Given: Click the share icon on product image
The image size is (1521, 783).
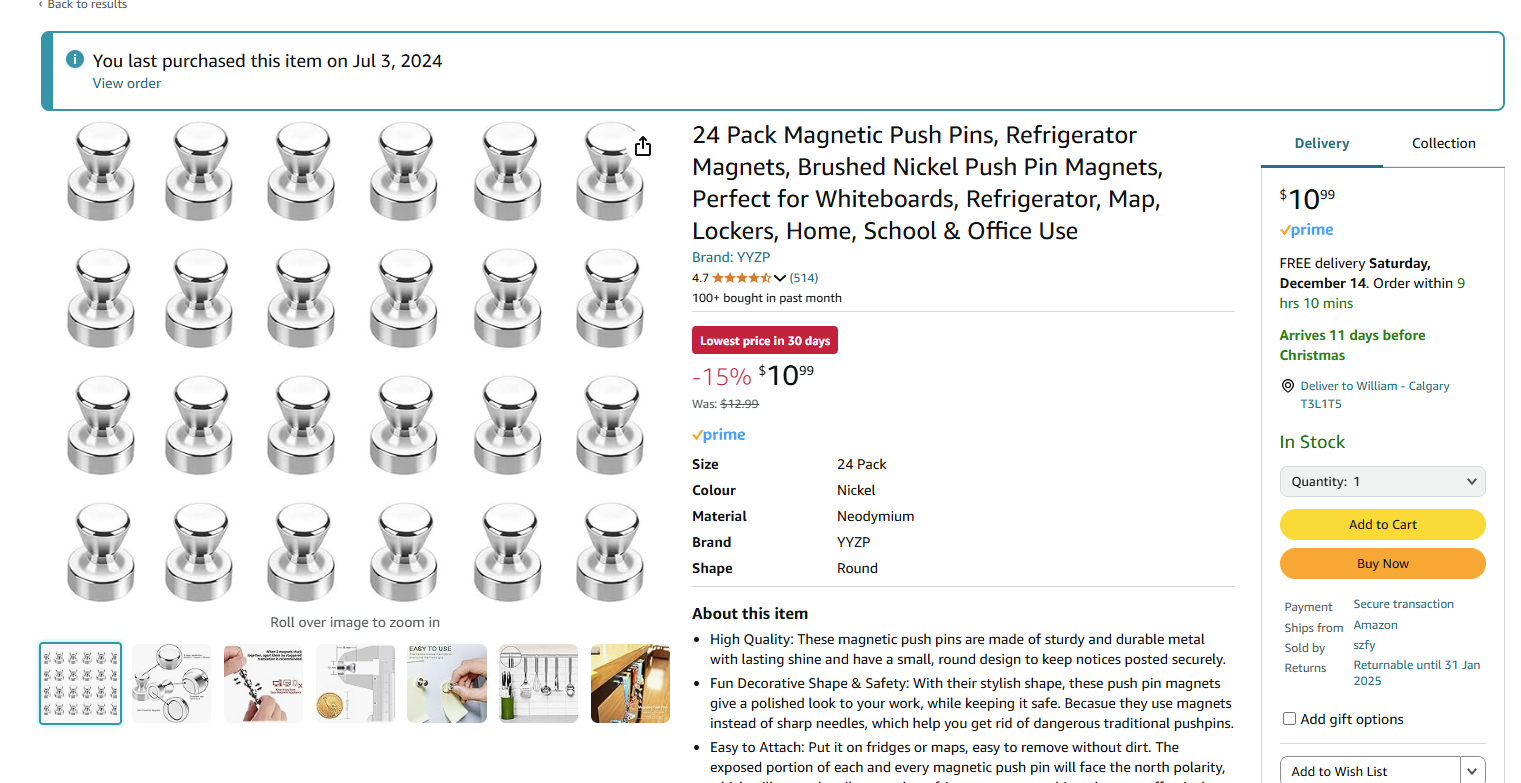Looking at the screenshot, I should [643, 147].
